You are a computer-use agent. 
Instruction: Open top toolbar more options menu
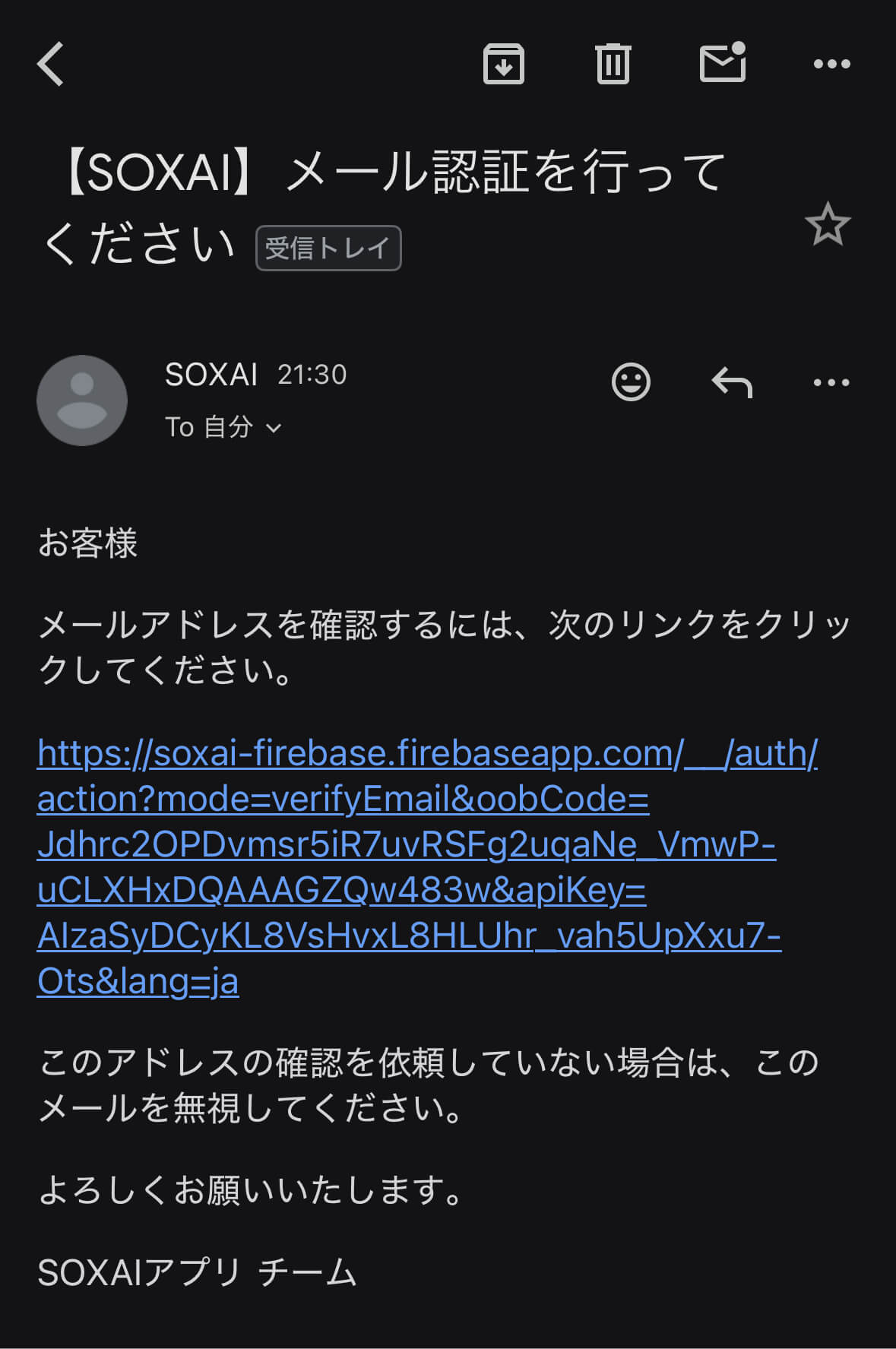[x=831, y=64]
